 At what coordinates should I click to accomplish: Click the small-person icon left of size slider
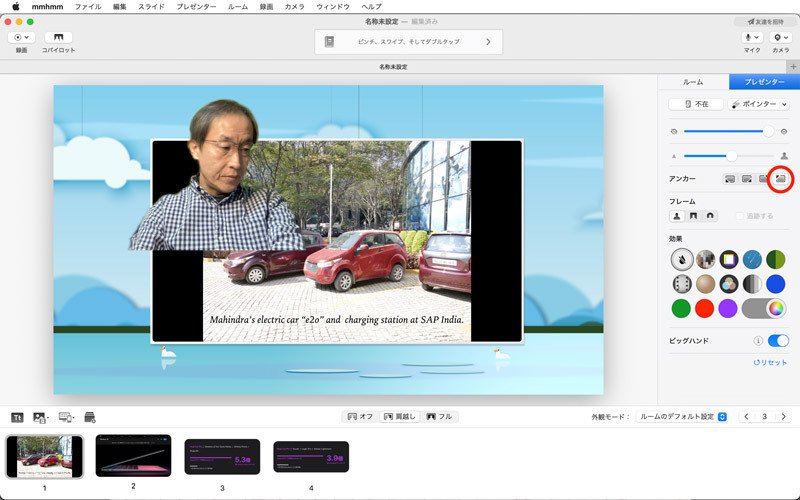pyautogui.click(x=674, y=156)
